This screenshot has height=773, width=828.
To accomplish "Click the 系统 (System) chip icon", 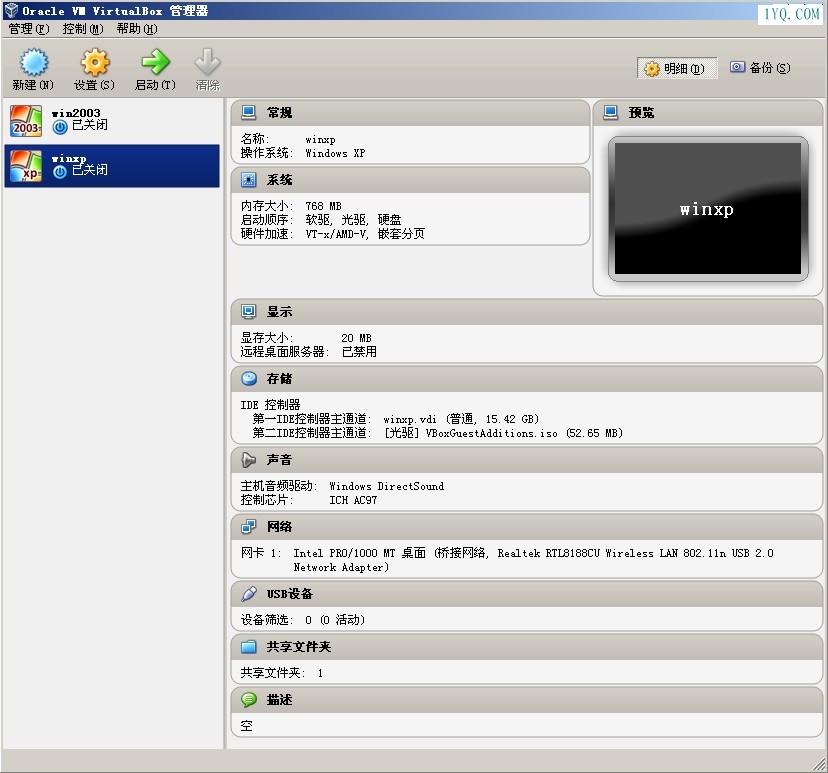I will point(249,180).
